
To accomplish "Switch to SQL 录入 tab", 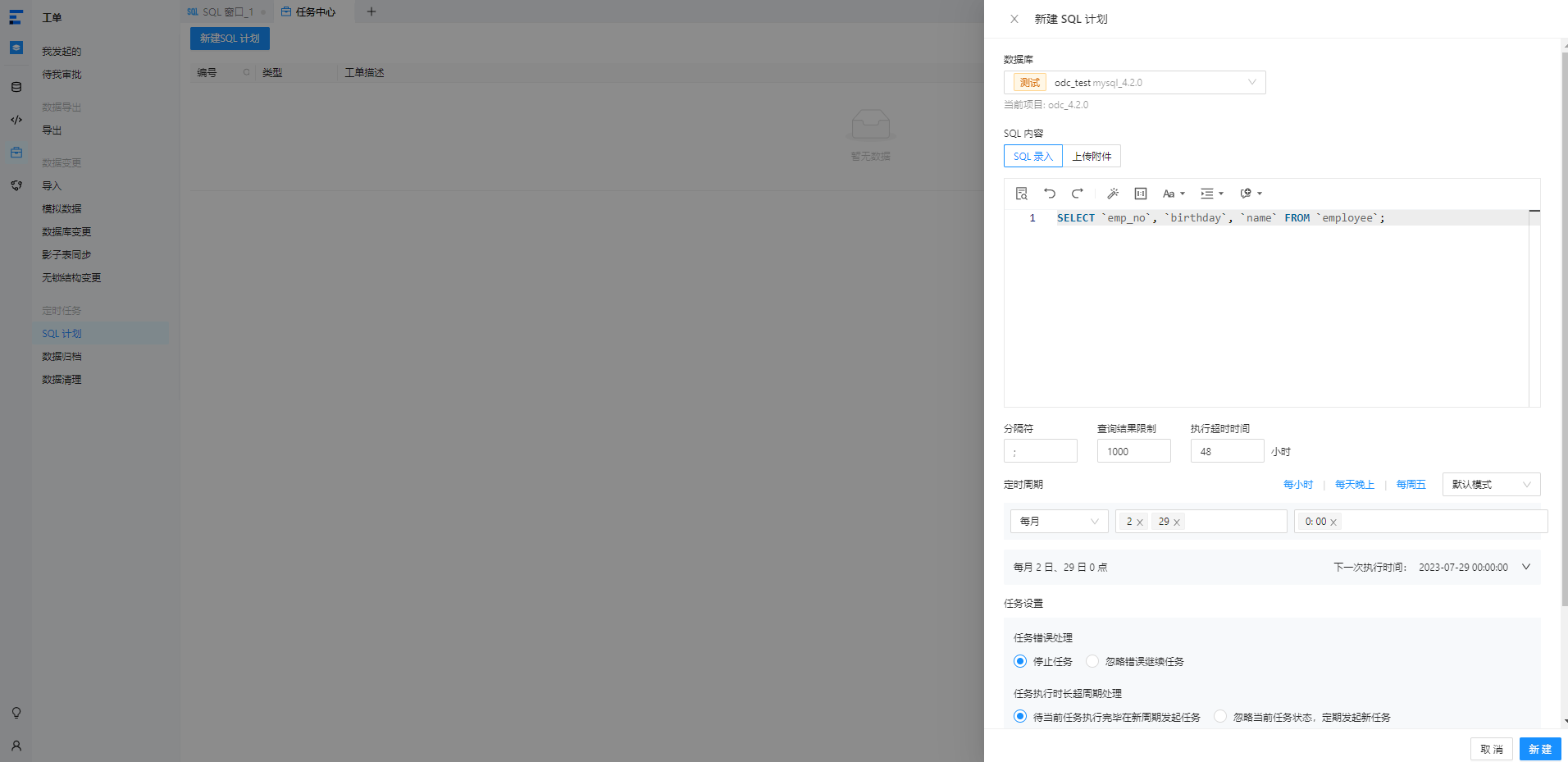I will pos(1033,156).
